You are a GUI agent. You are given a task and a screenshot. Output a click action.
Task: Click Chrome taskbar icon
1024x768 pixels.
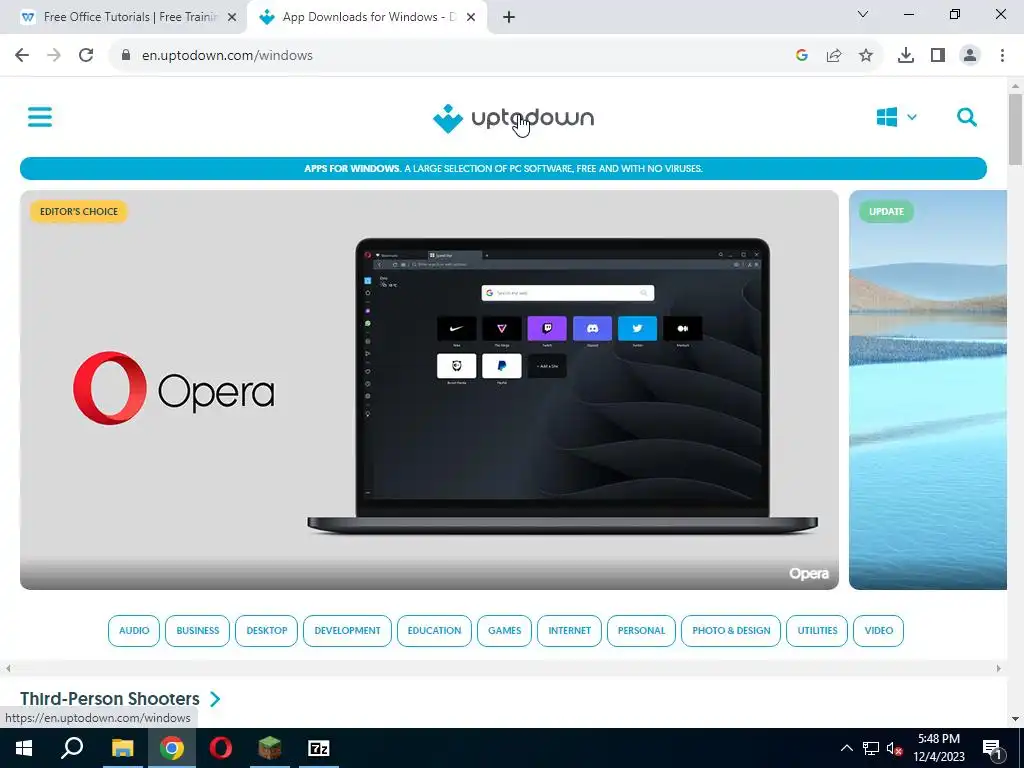pos(172,748)
